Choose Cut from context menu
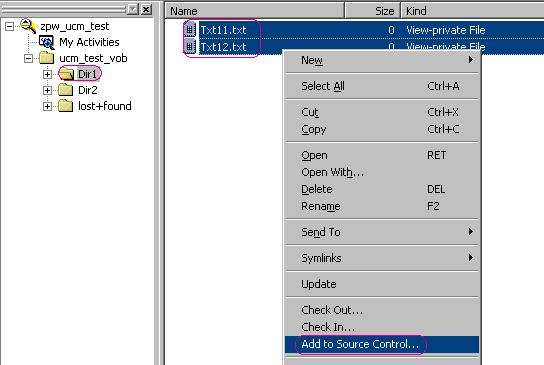 pyautogui.click(x=382, y=112)
